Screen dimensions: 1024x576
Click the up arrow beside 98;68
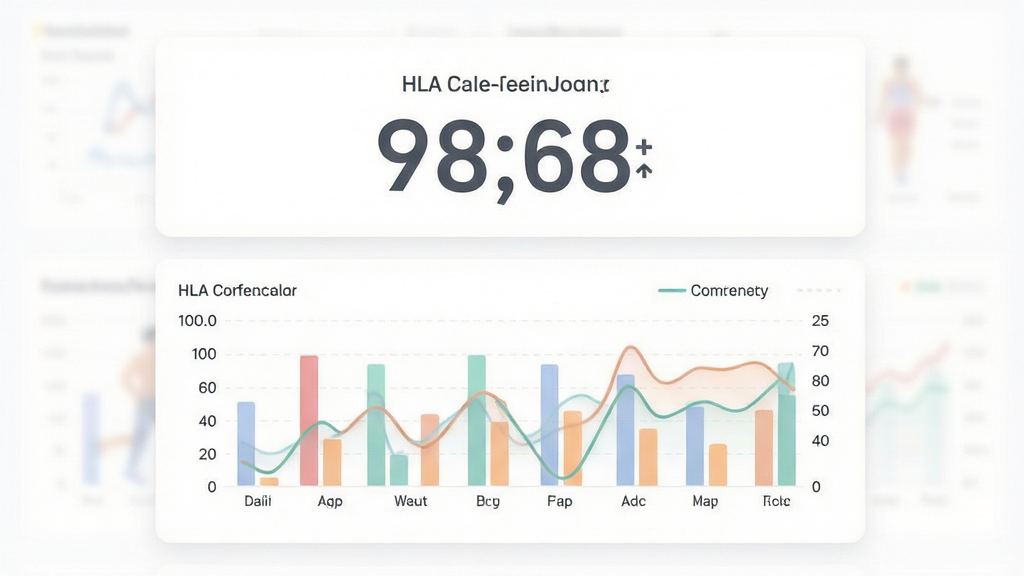coord(644,170)
